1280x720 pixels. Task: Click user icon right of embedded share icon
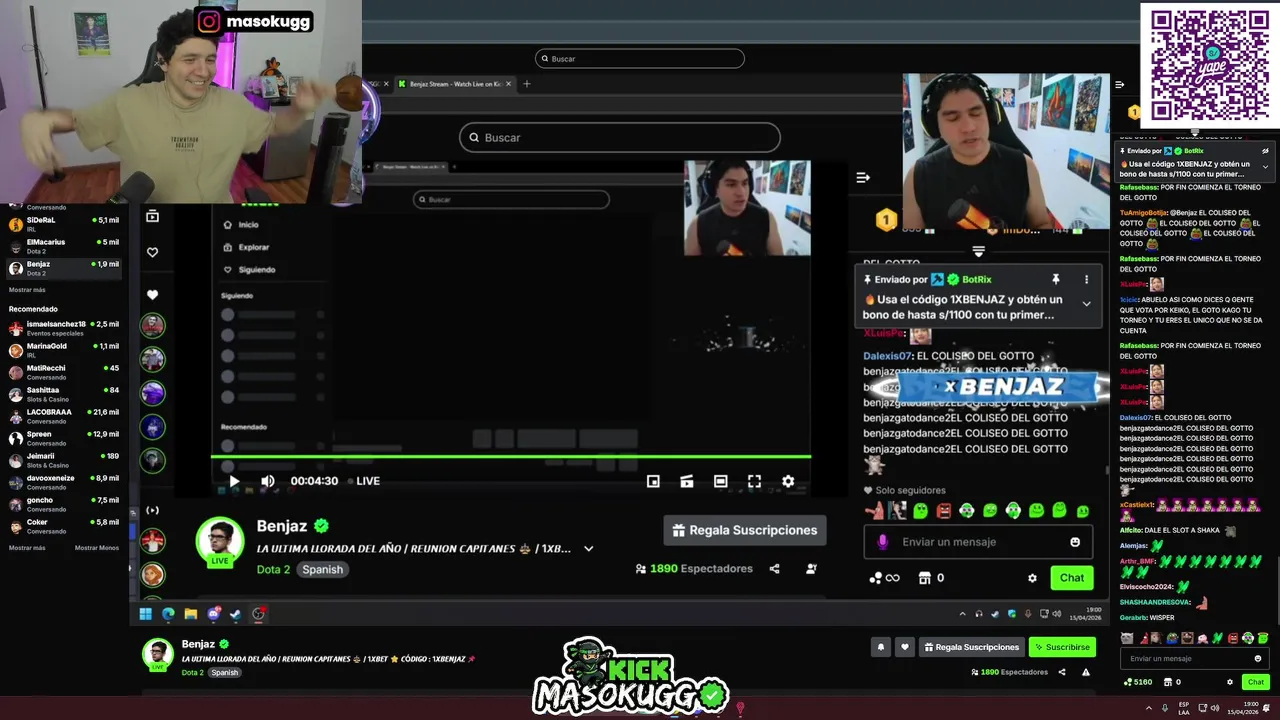pyautogui.click(x=811, y=569)
